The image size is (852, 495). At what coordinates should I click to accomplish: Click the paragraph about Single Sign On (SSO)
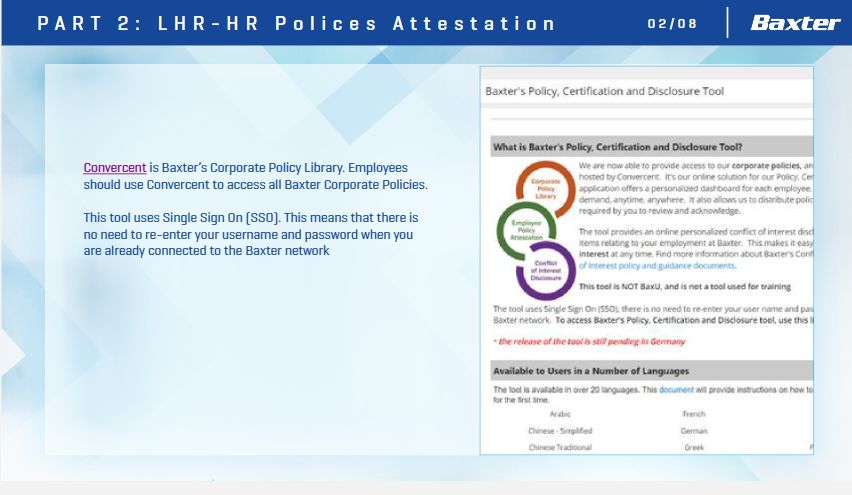coord(250,234)
